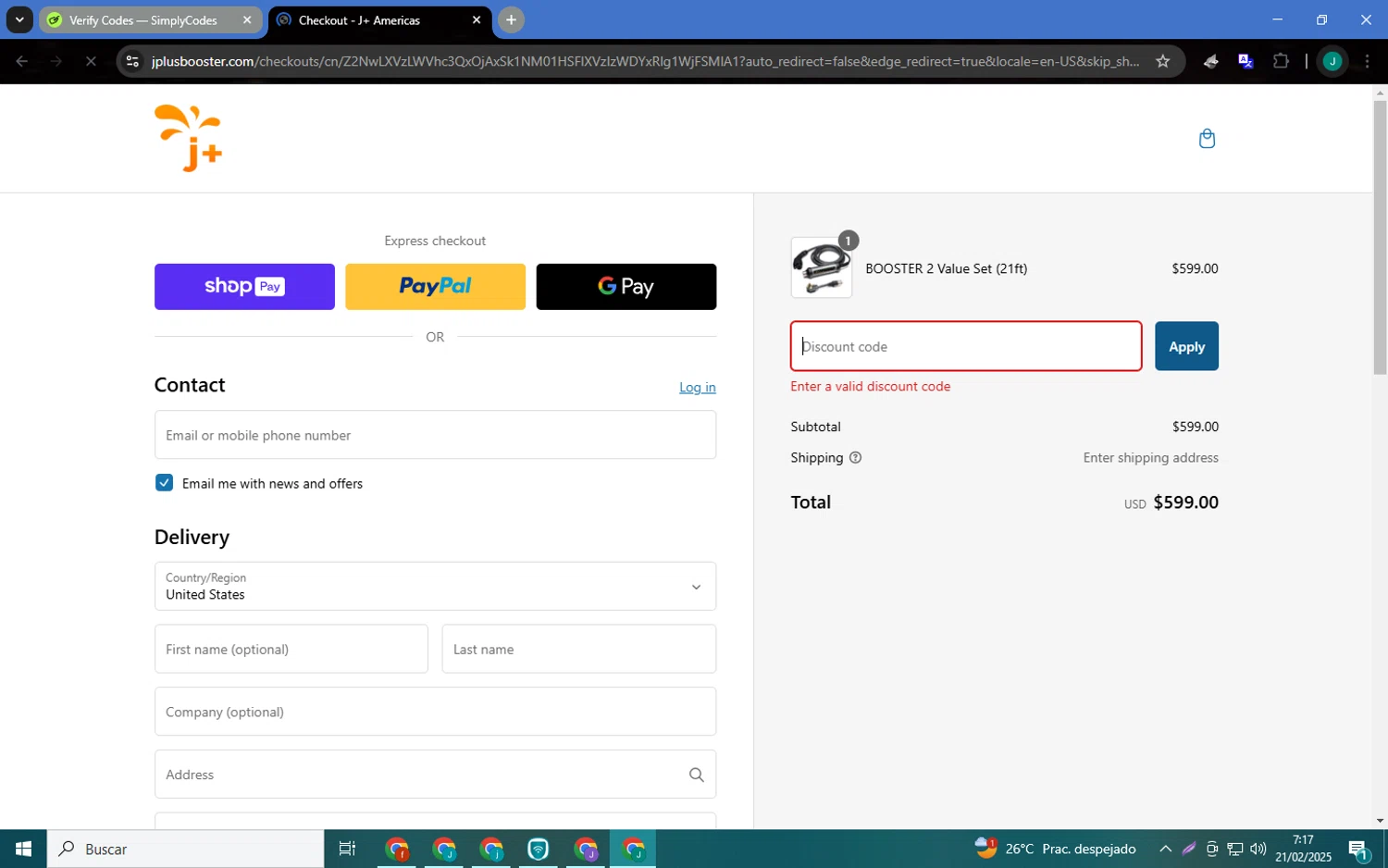Screen dimensions: 1388x868
Task: Click the J+ logo
Action: [x=189, y=139]
